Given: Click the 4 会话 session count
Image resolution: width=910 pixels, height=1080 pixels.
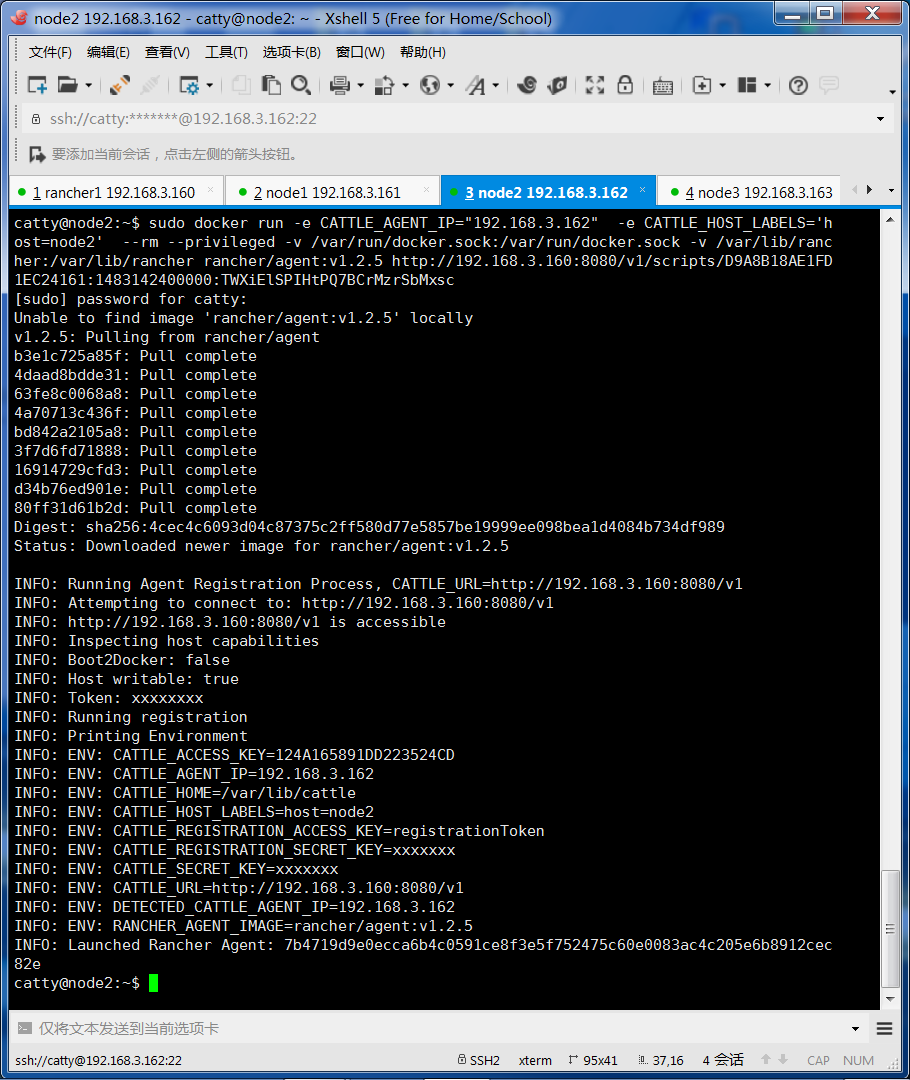Looking at the screenshot, I should (723, 1060).
